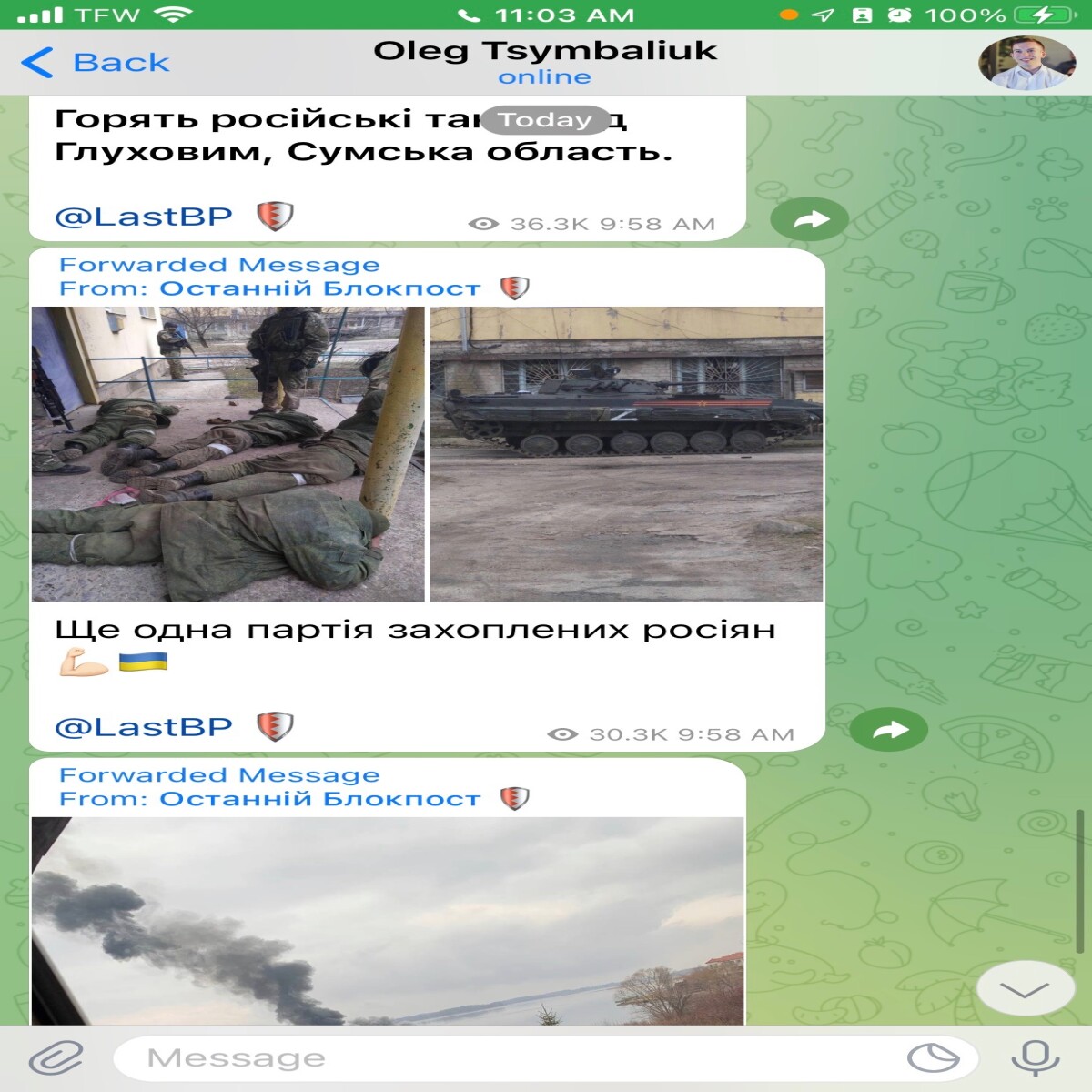The height and width of the screenshot is (1092, 1092).
Task: Tap the 9:58 AM timestamp of 30.3K message
Action: click(x=736, y=734)
